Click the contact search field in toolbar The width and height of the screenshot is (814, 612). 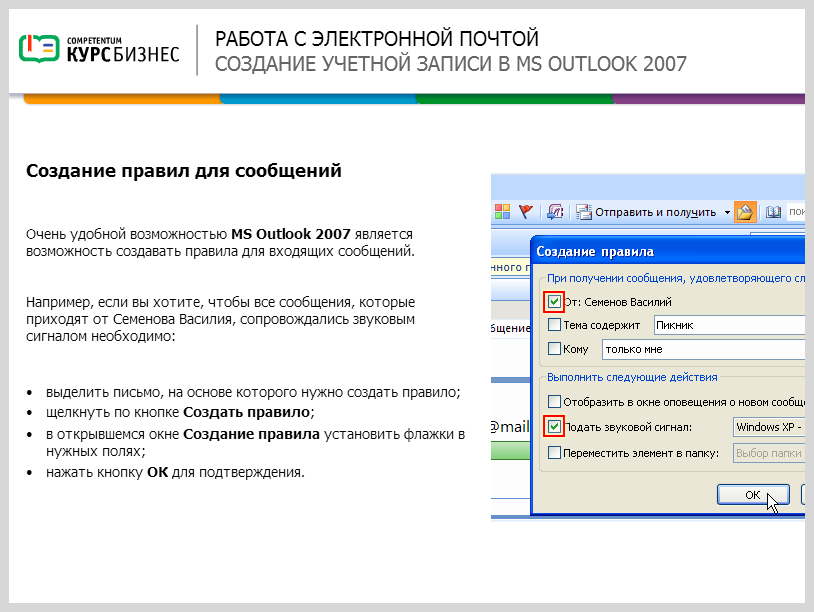(796, 212)
